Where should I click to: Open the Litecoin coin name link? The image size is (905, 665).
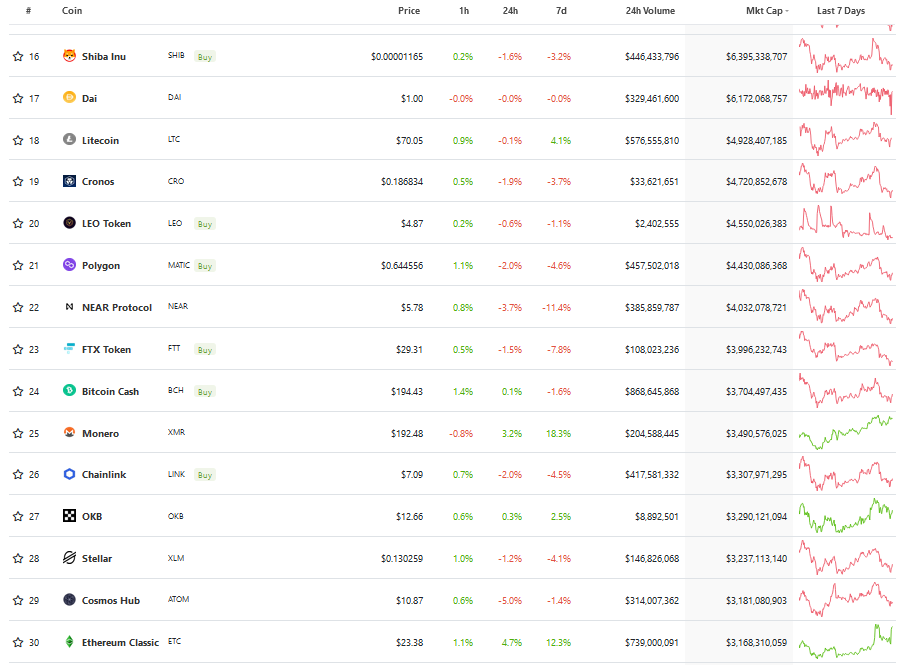point(100,140)
